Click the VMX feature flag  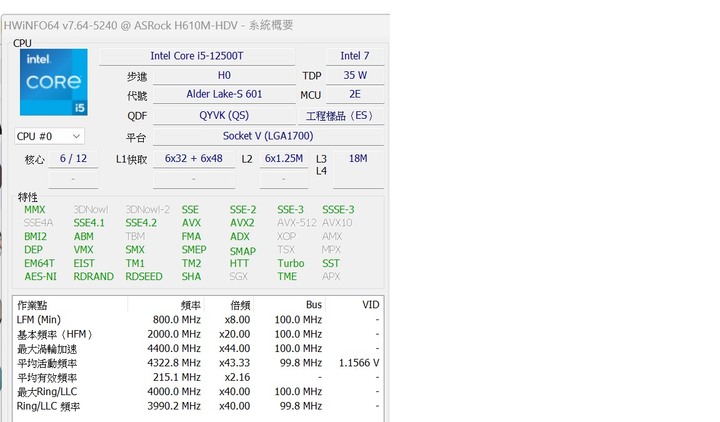coord(83,250)
